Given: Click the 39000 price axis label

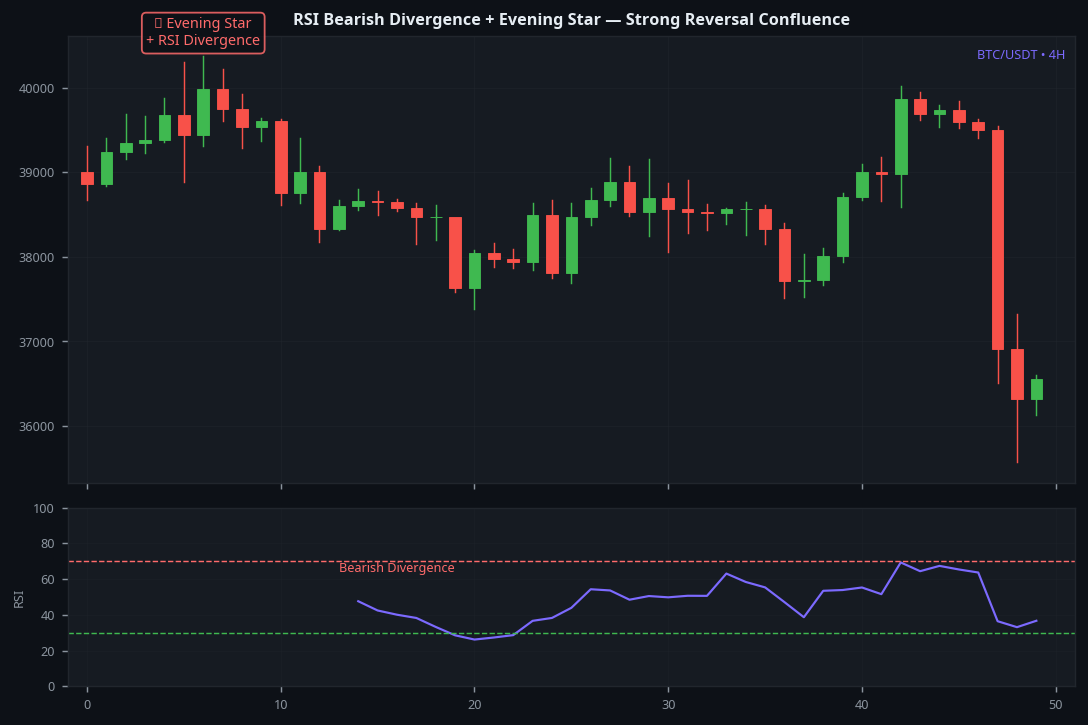Looking at the screenshot, I should 37,173.
